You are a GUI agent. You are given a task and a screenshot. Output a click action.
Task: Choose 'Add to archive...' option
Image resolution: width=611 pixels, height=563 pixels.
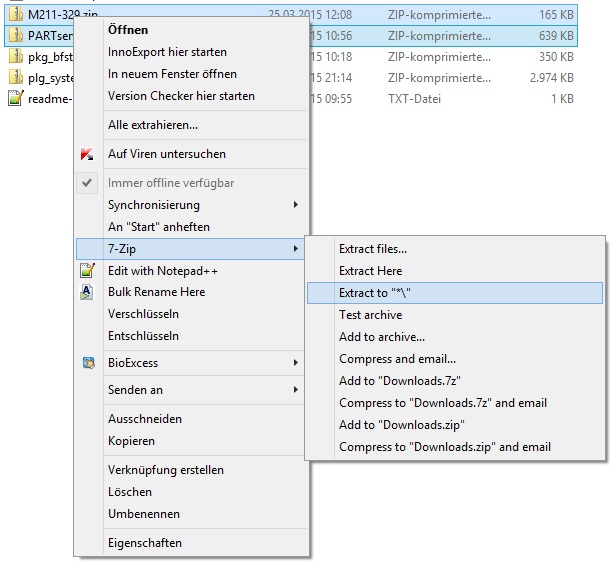coord(381,337)
